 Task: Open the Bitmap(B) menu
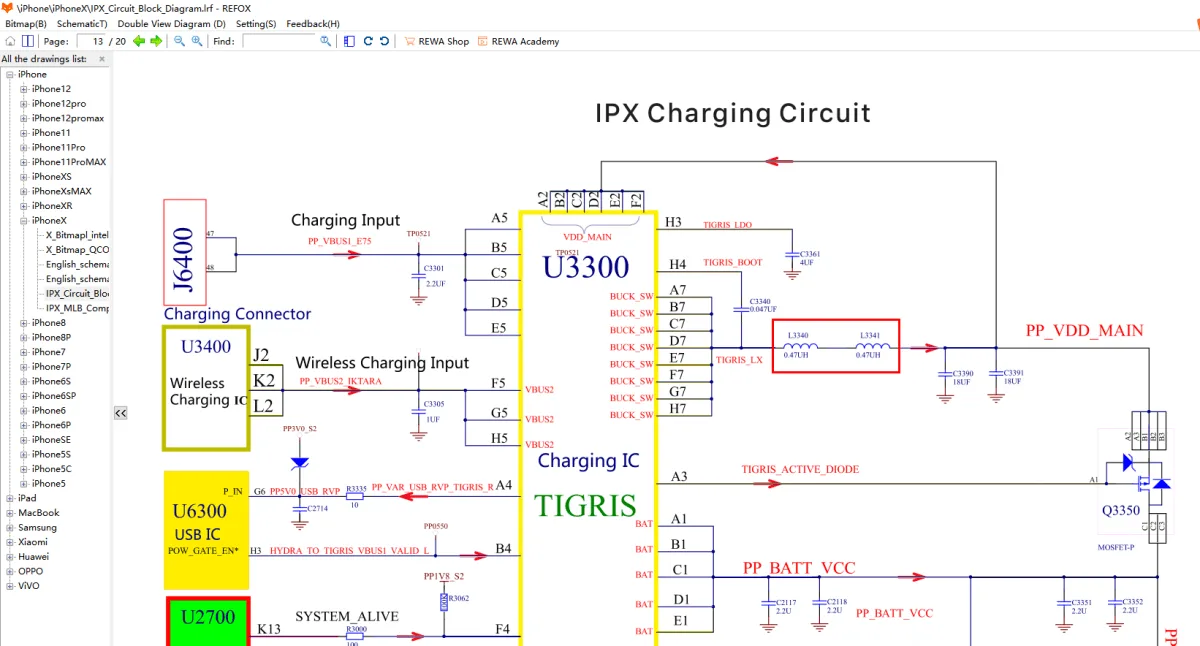pos(26,23)
